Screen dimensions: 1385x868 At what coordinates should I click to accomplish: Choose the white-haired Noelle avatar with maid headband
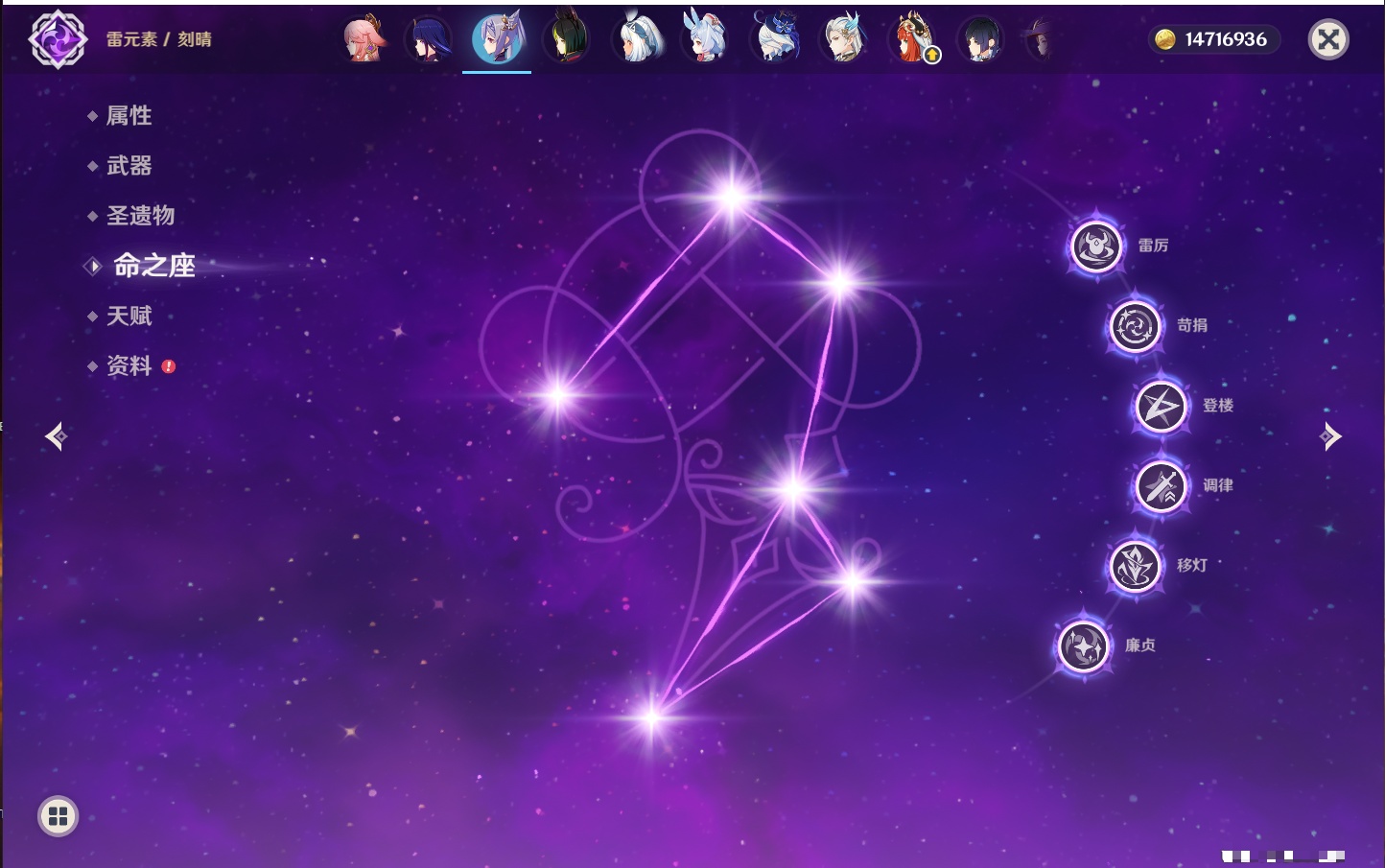[x=636, y=39]
